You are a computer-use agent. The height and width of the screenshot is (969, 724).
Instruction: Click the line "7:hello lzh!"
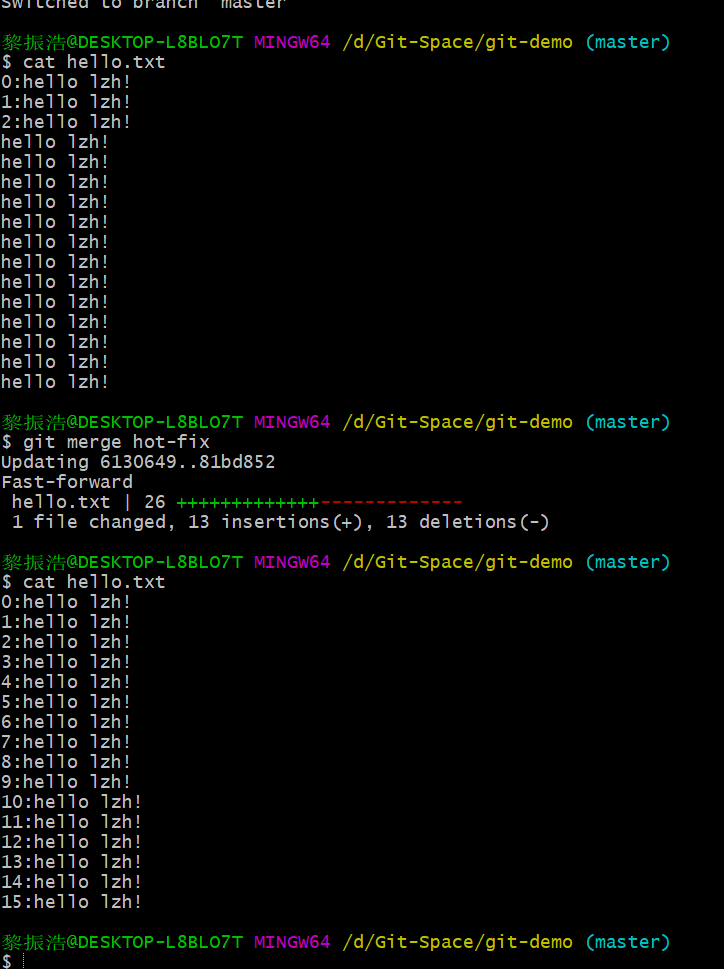click(66, 742)
